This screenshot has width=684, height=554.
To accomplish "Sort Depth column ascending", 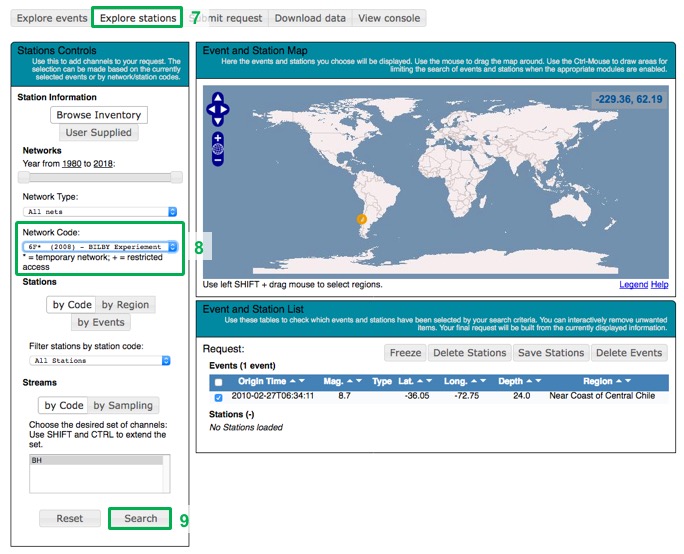I will [529, 381].
